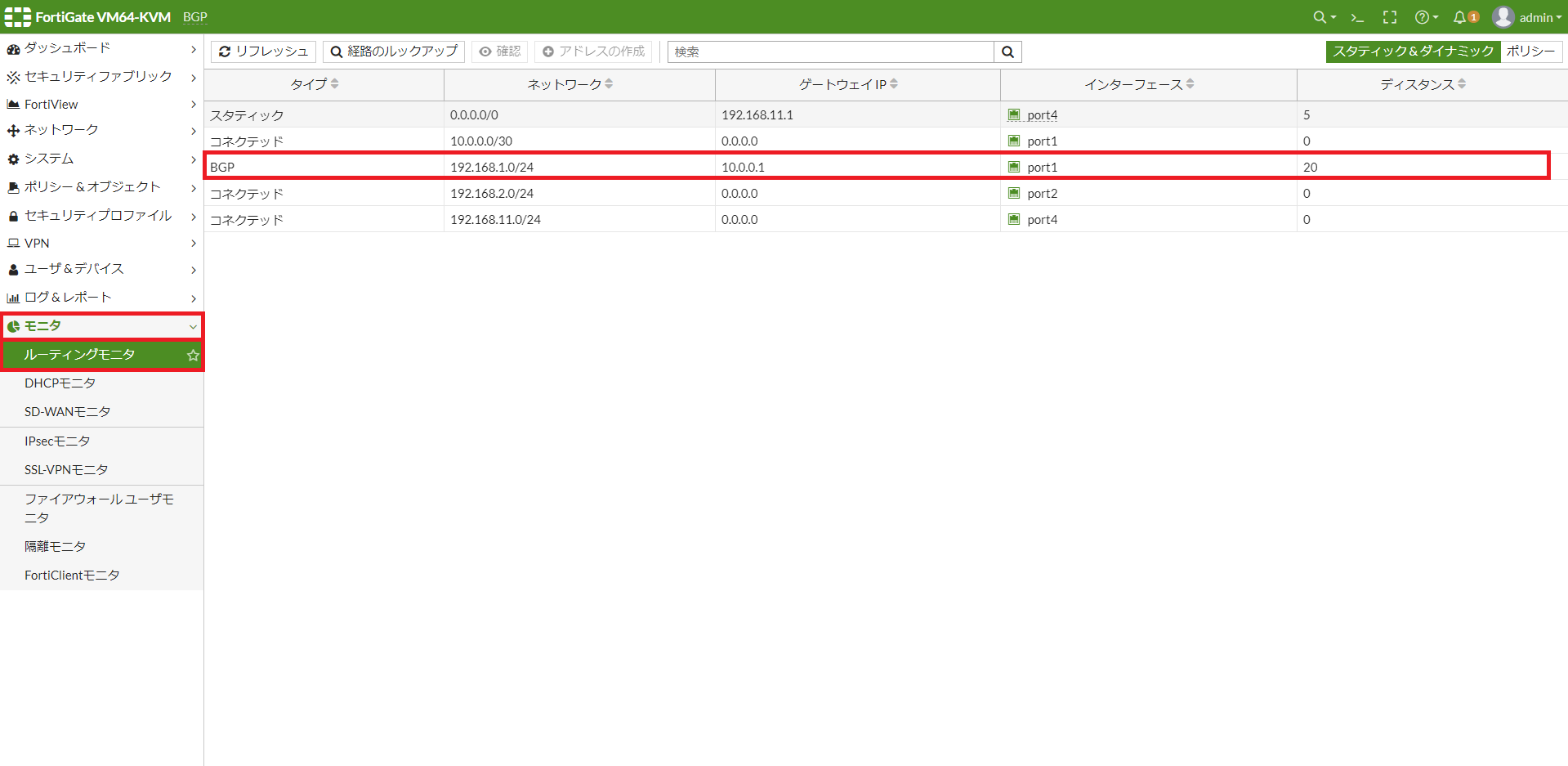
Task: Select the 10.0.0.1 gateway cell
Action: coord(858,167)
